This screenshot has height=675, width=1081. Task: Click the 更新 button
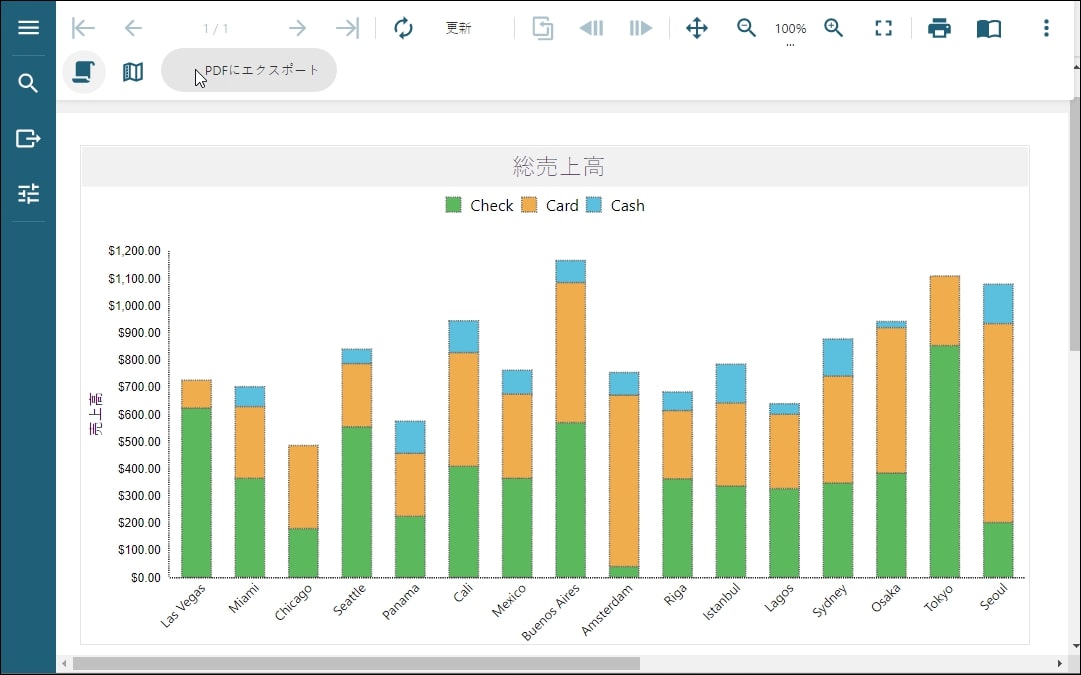tap(458, 28)
